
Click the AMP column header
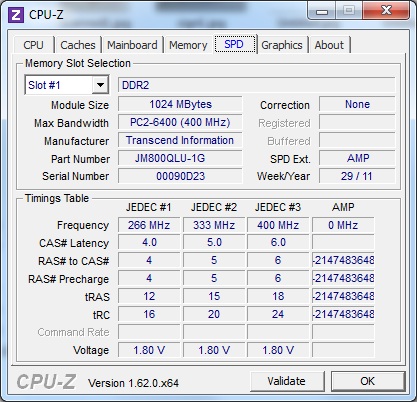[343, 207]
